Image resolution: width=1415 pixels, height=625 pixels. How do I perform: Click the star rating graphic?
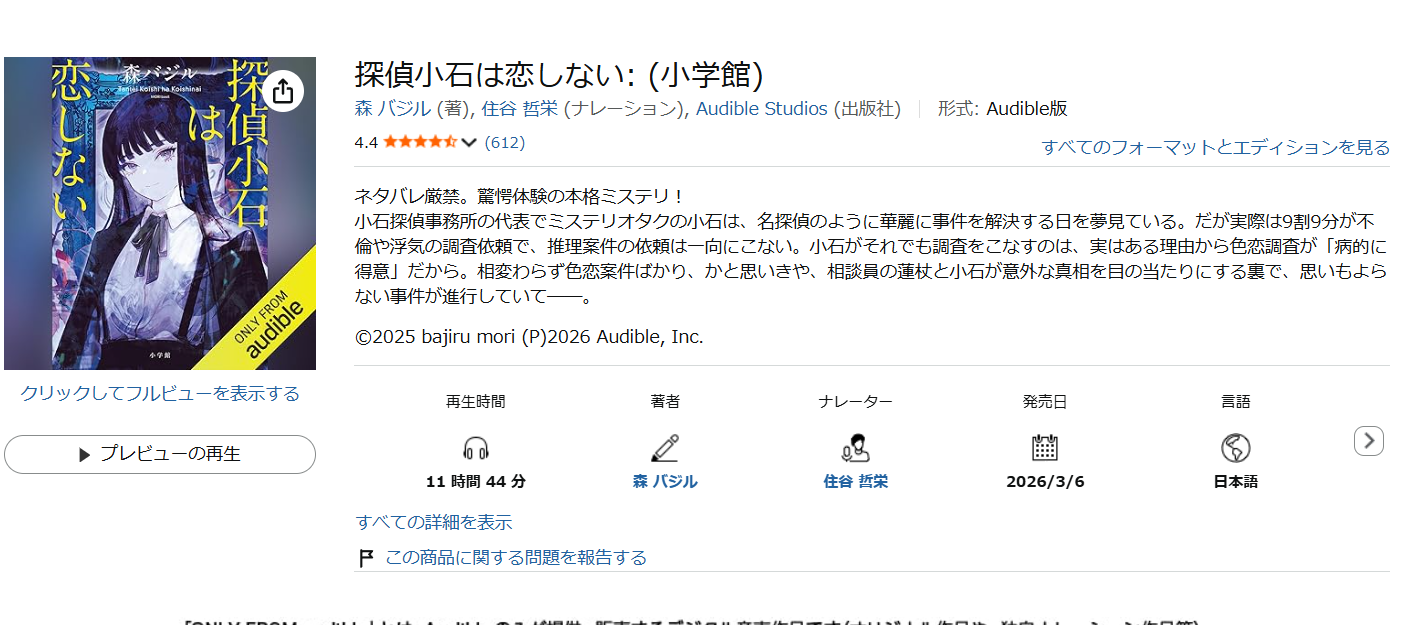click(420, 142)
